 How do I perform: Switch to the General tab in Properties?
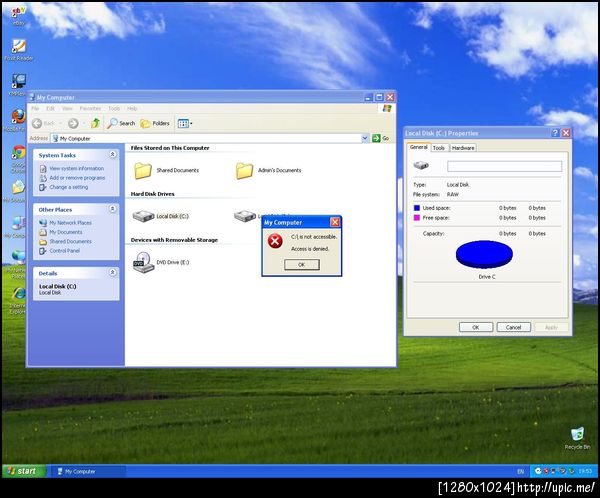coord(419,147)
